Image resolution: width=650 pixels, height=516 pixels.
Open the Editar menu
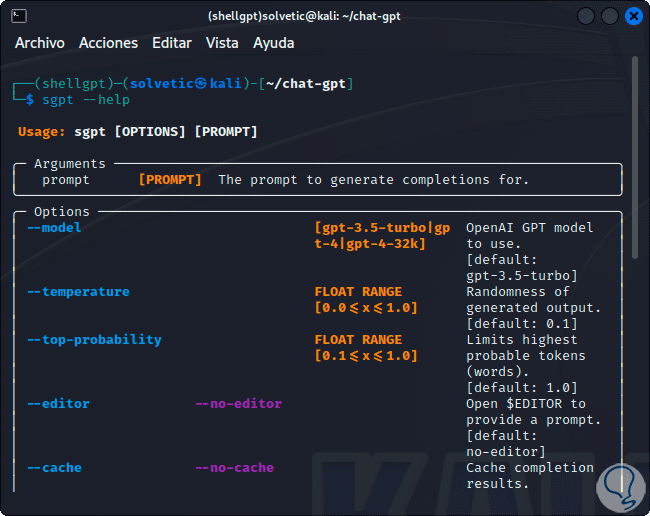(x=172, y=43)
